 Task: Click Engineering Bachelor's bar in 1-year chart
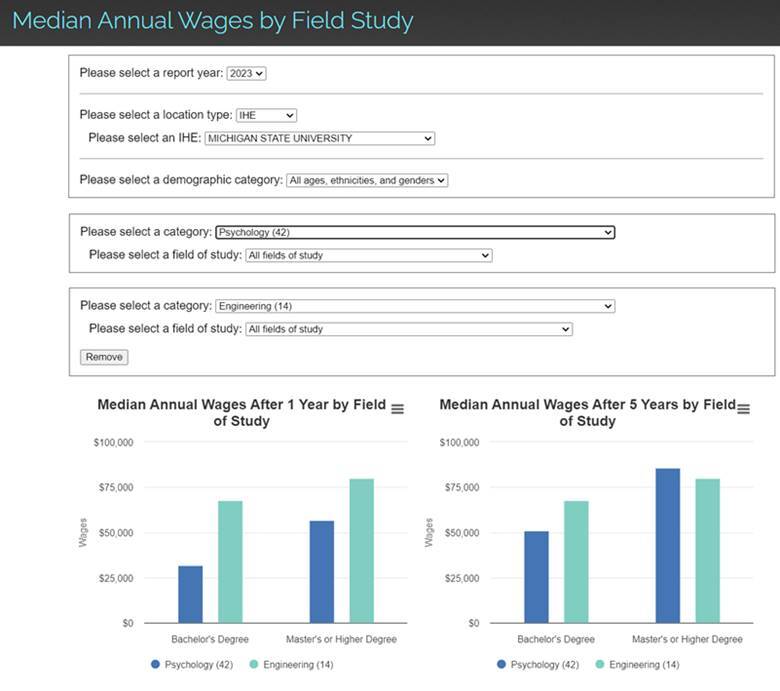(230, 562)
